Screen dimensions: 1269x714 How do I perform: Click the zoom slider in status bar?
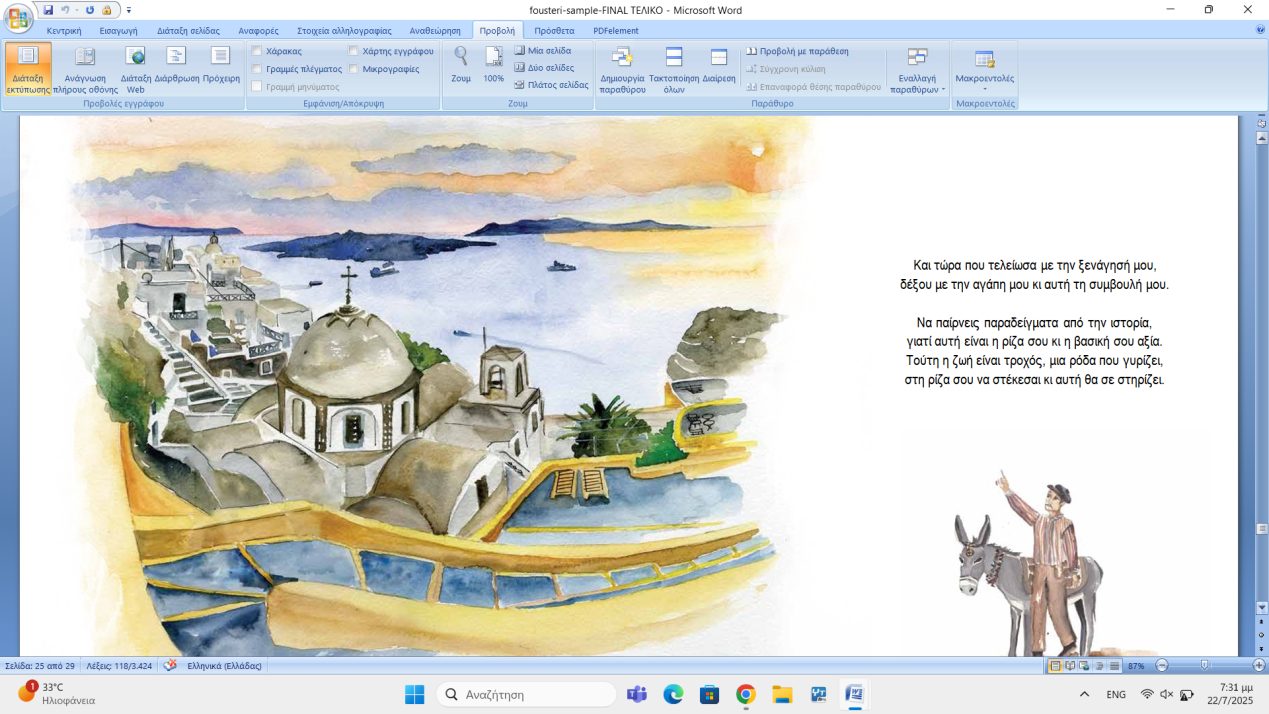point(1204,665)
